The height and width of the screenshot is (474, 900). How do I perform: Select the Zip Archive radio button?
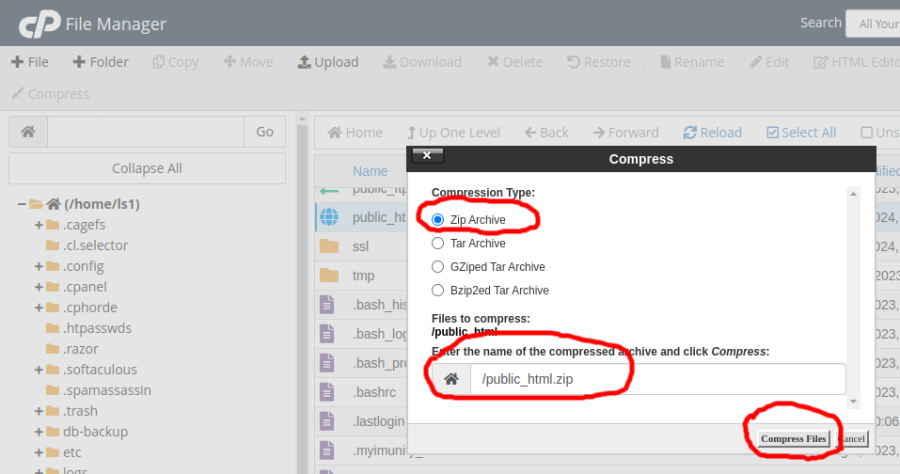[438, 219]
